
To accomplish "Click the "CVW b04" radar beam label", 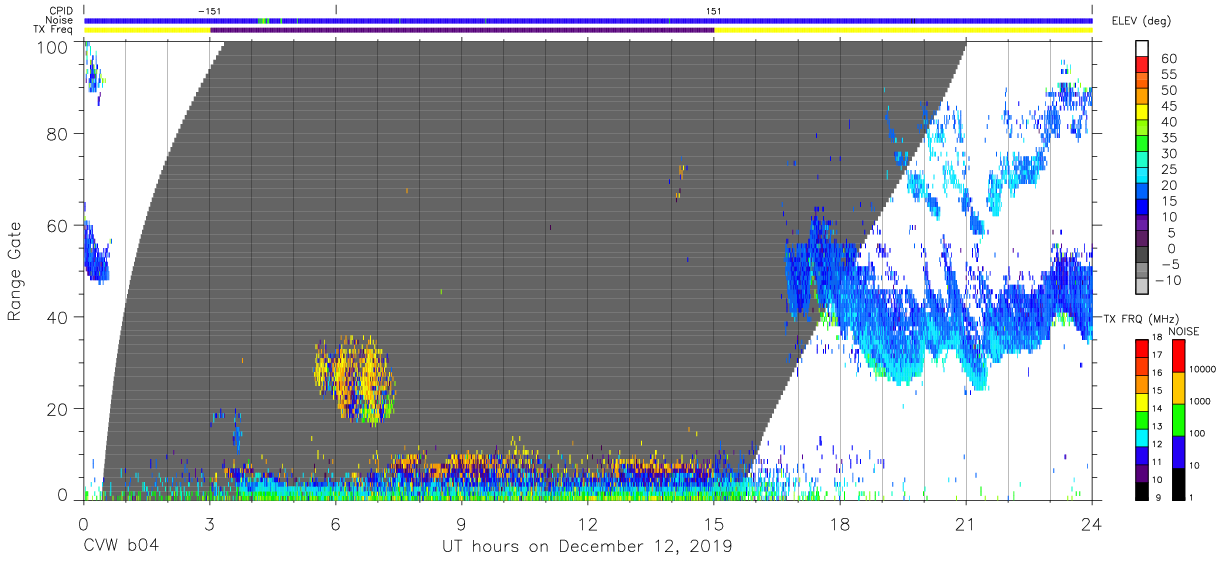I will click(121, 547).
